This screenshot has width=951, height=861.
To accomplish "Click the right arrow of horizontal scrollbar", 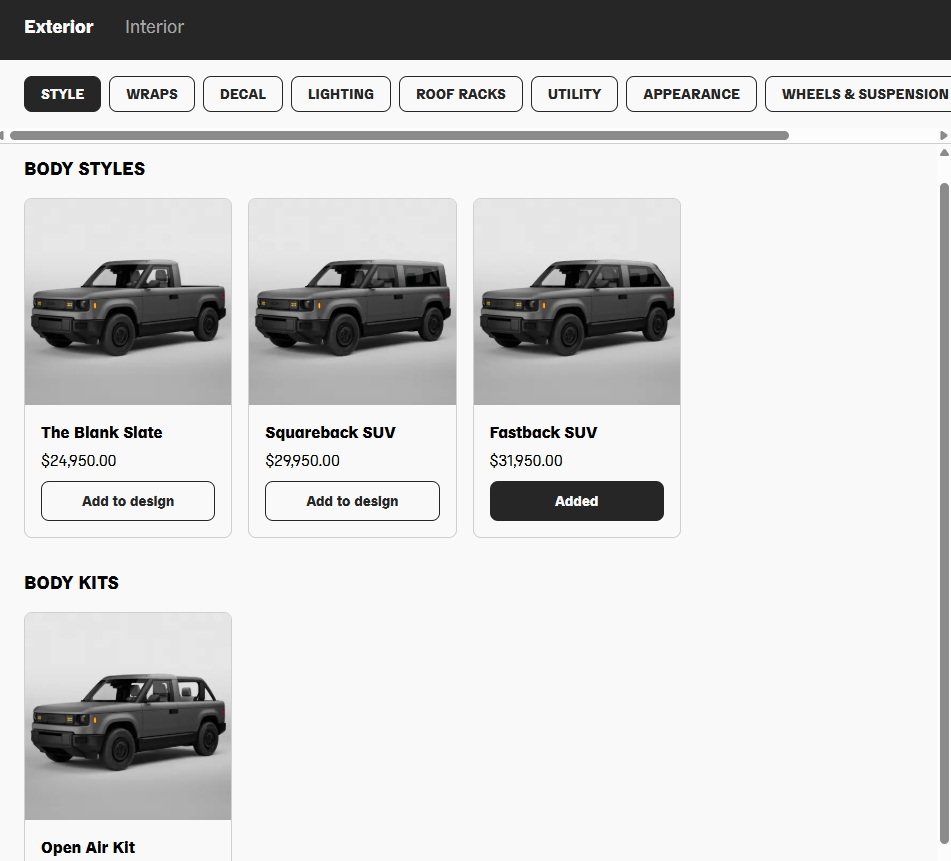I will pos(944,135).
